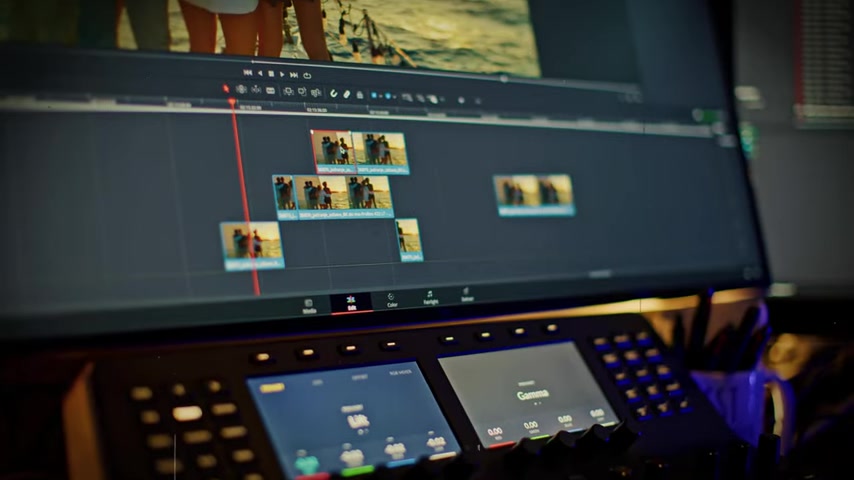854x480 pixels.
Task: Click the Replace Clip toolbar icon
Action: coord(316,93)
